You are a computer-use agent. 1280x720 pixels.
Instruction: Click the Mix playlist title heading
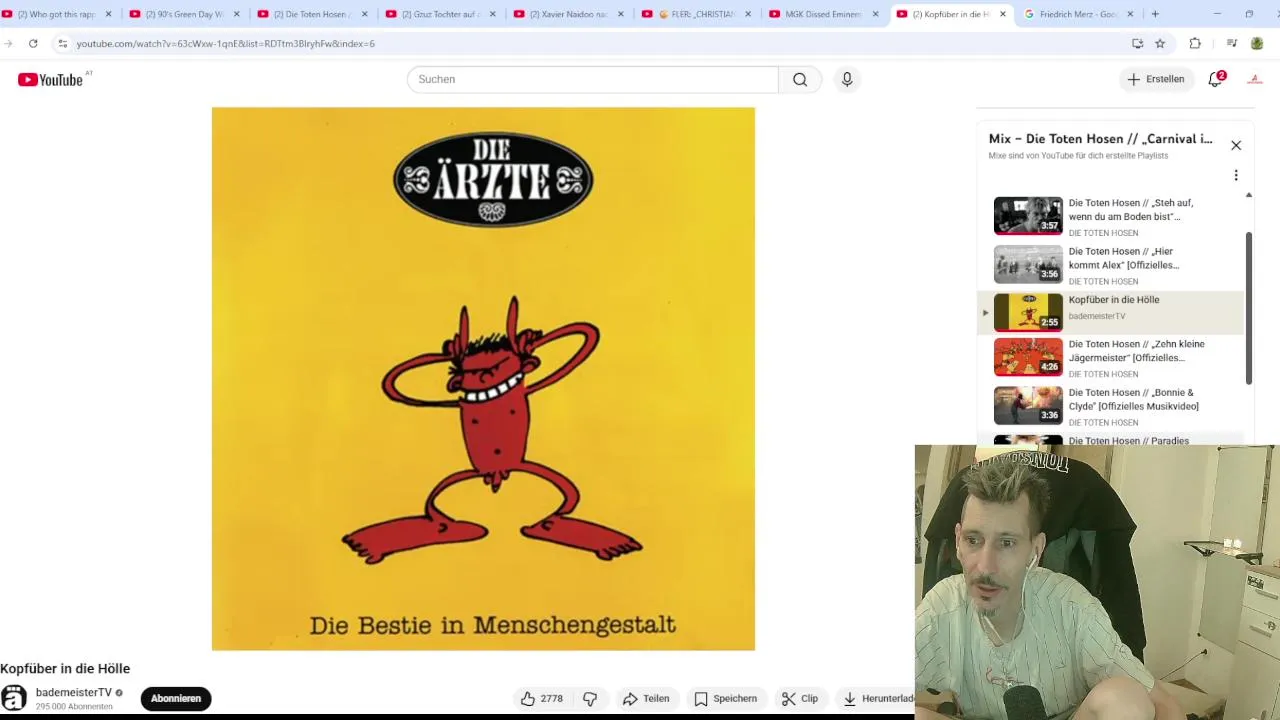[1100, 139]
